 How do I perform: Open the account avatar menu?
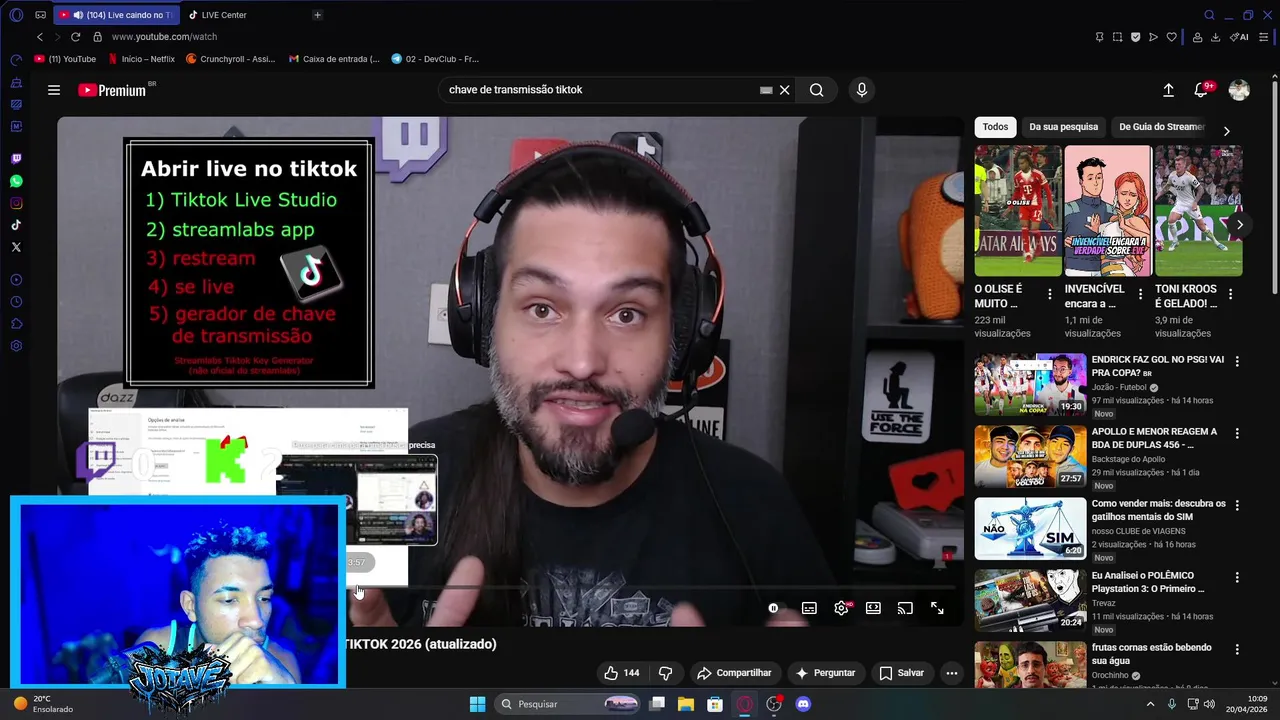click(x=1239, y=90)
